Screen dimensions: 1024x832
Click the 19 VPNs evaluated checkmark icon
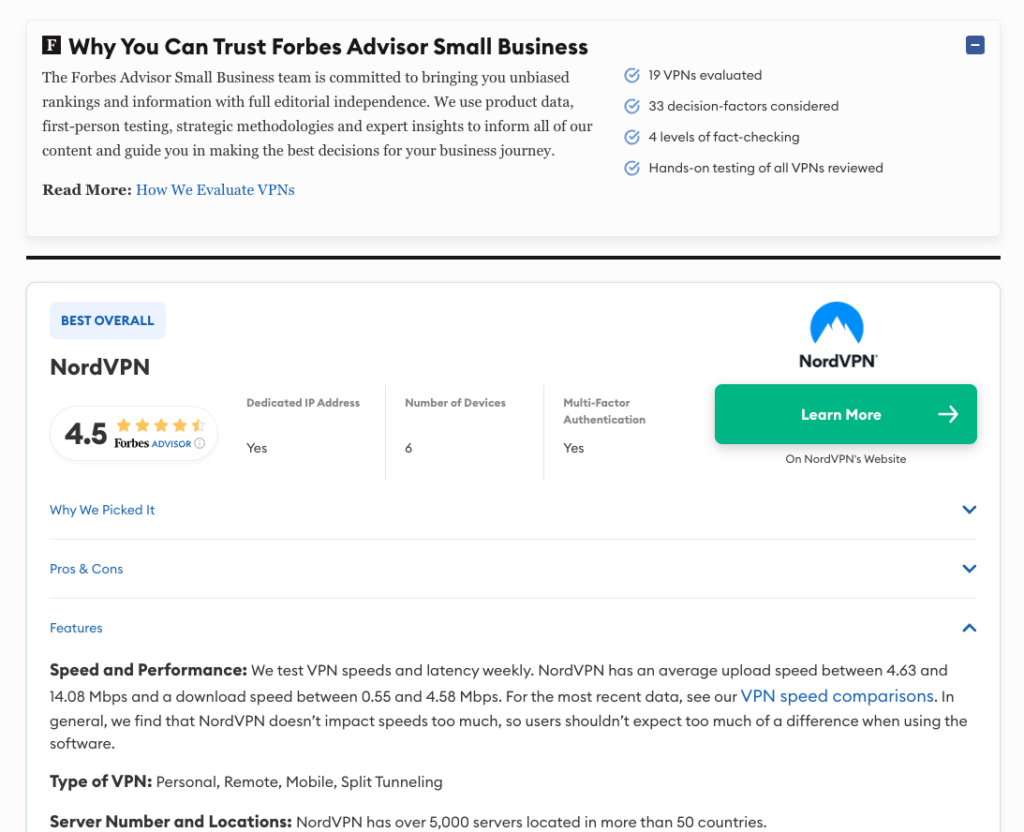pyautogui.click(x=632, y=75)
